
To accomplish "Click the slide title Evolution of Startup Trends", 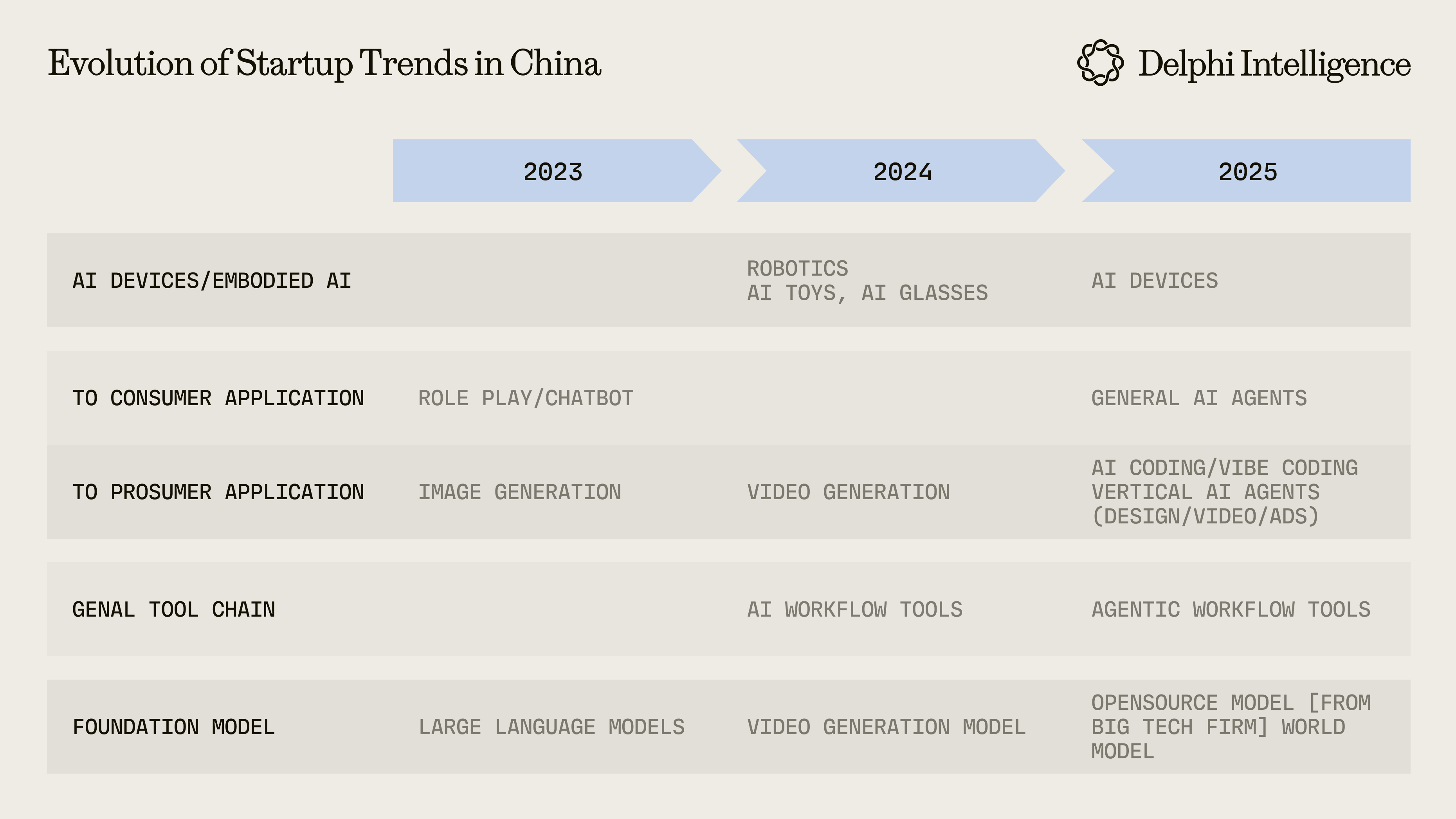I will click(324, 63).
